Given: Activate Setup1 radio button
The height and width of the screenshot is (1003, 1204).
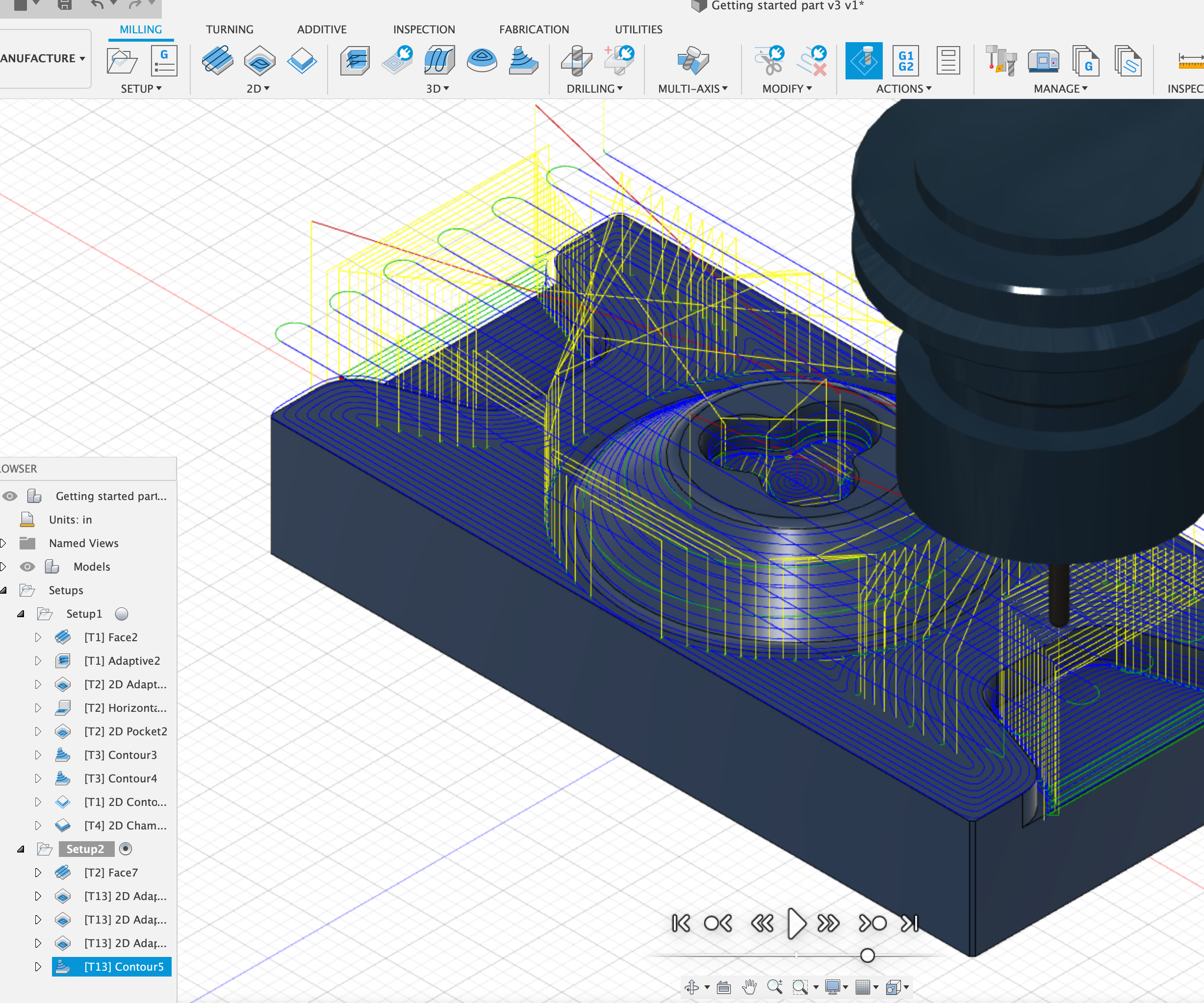Looking at the screenshot, I should pos(122,613).
